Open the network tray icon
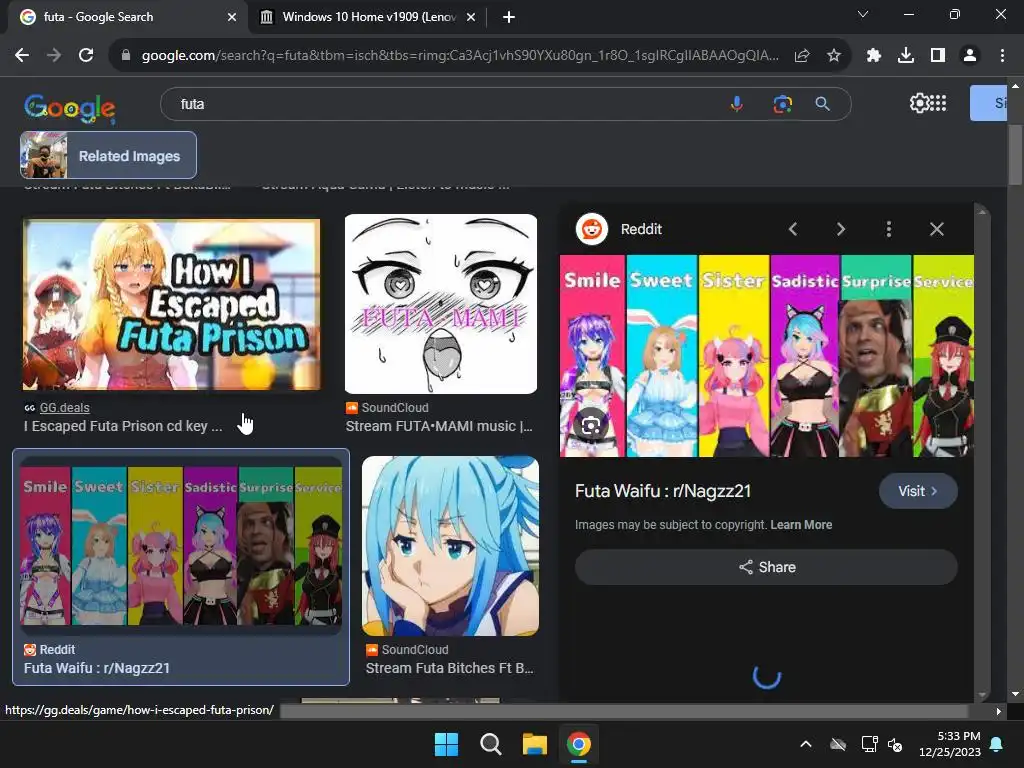This screenshot has width=1024, height=768. click(x=870, y=744)
